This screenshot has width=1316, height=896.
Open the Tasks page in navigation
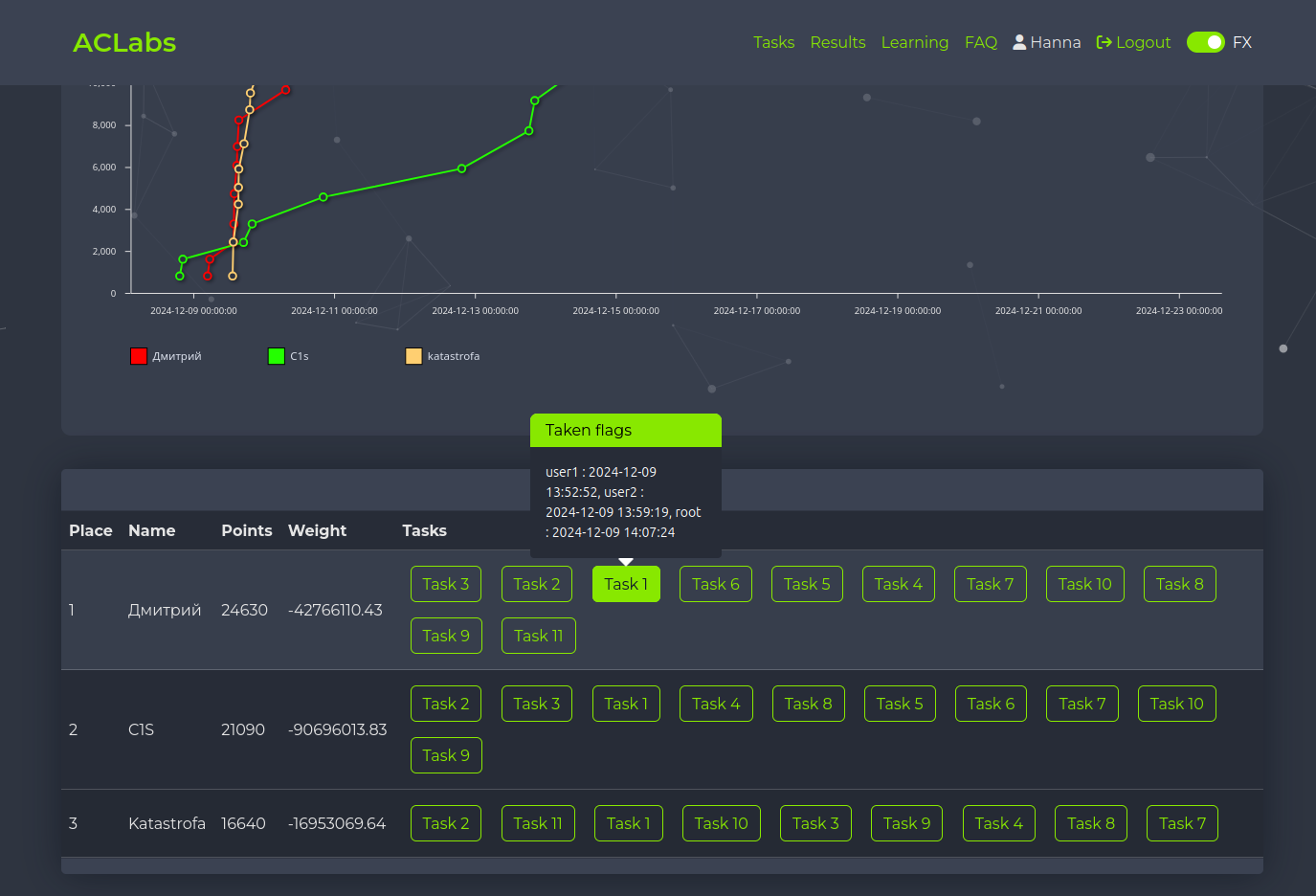[773, 42]
